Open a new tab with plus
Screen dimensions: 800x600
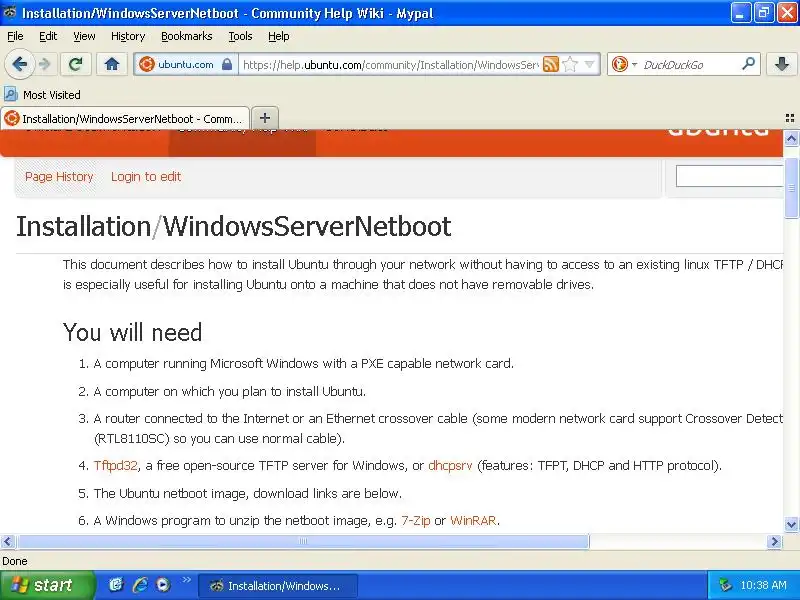pos(265,118)
